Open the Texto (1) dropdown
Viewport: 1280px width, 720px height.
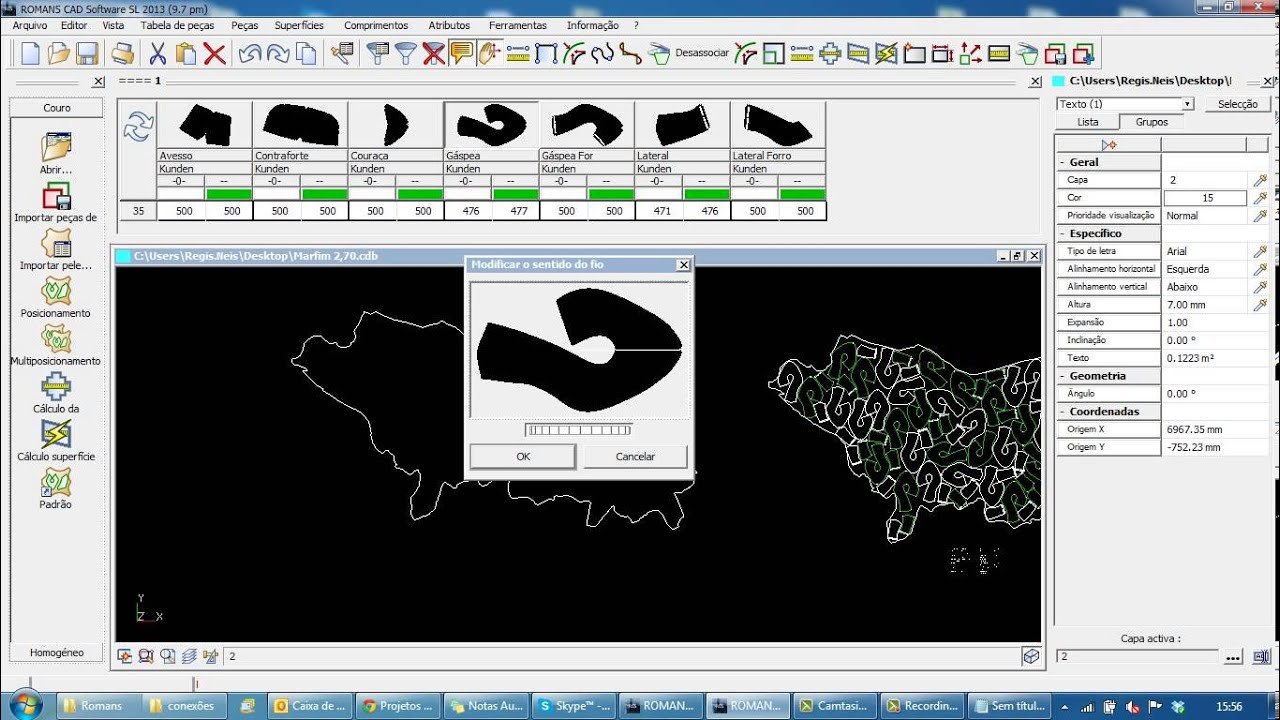pos(1187,104)
